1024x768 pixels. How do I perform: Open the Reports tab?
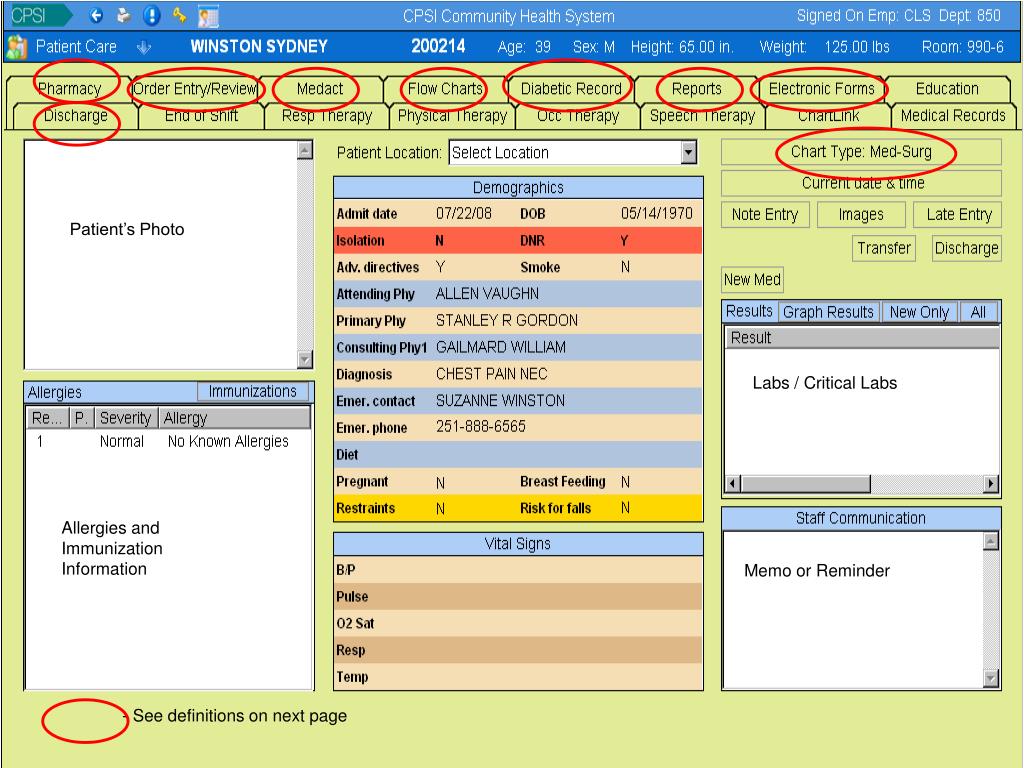tap(696, 89)
